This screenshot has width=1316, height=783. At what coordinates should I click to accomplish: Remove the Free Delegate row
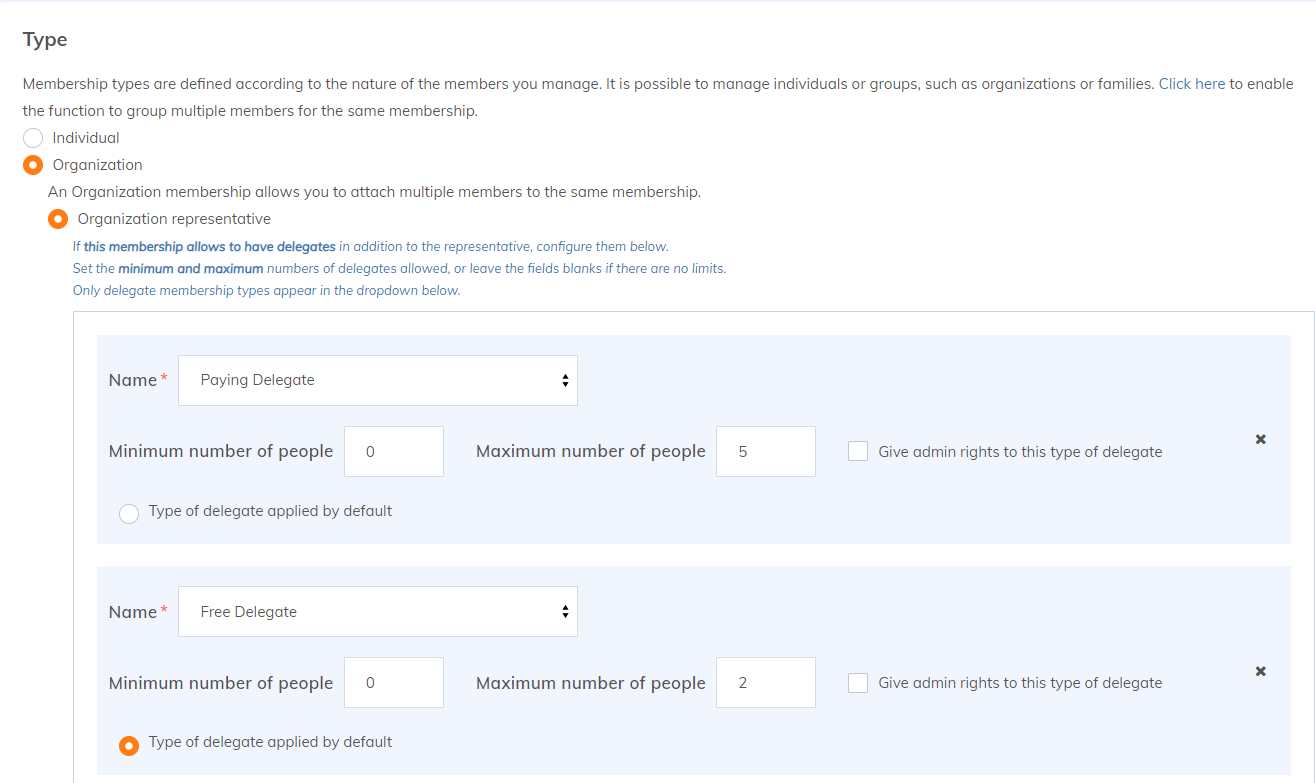(1260, 671)
